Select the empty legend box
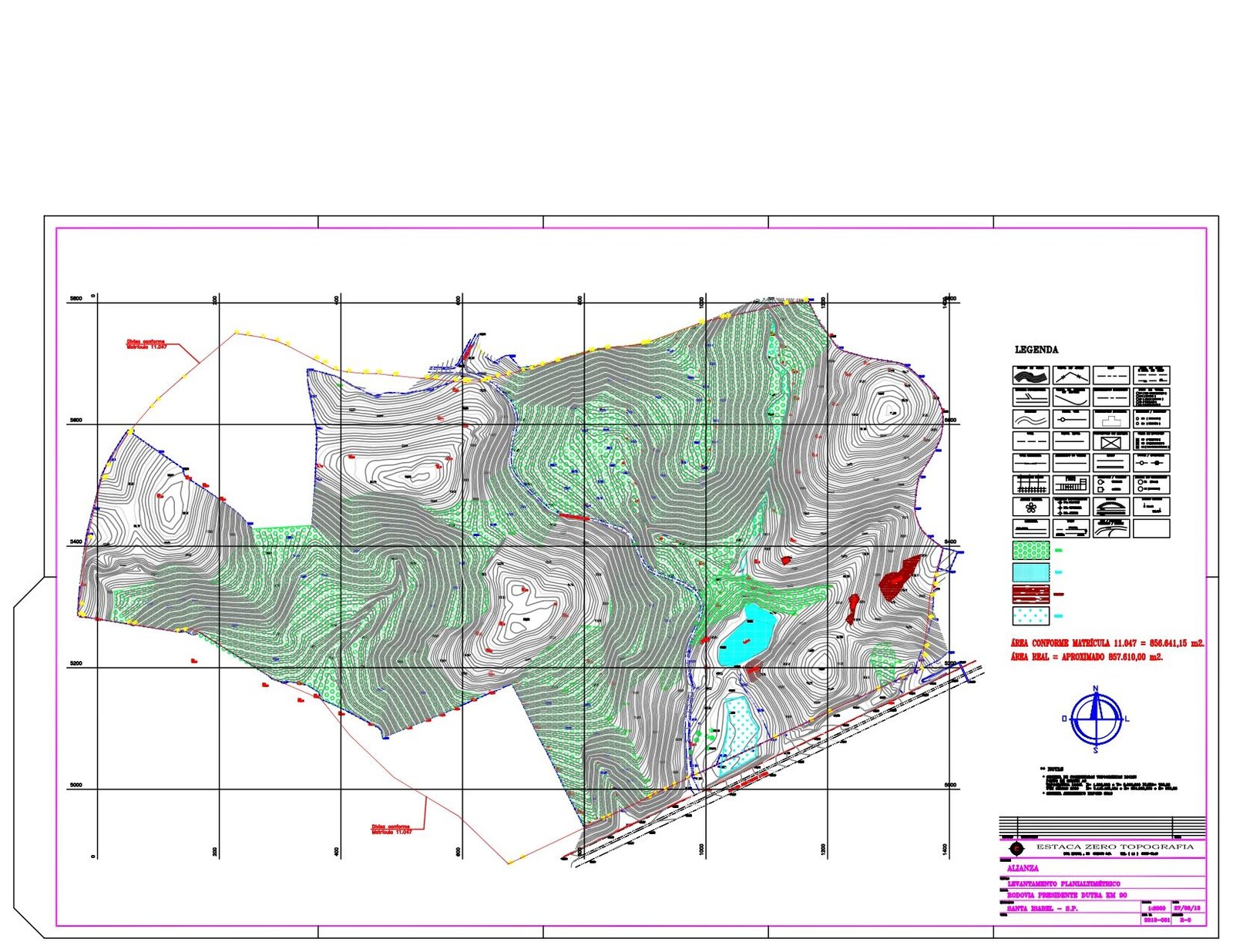The height and width of the screenshot is (952, 1233). coord(1151,528)
